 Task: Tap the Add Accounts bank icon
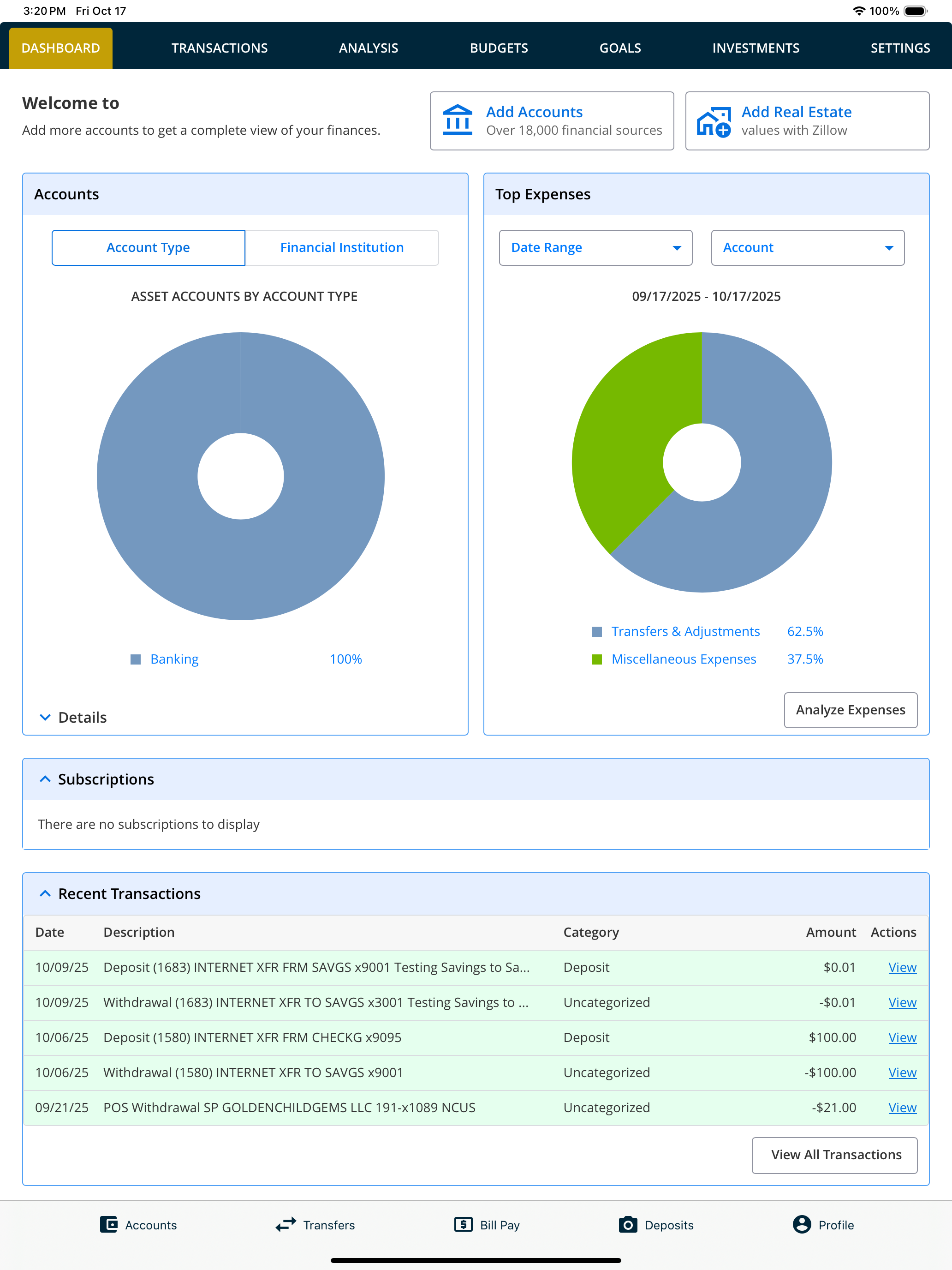pyautogui.click(x=458, y=120)
